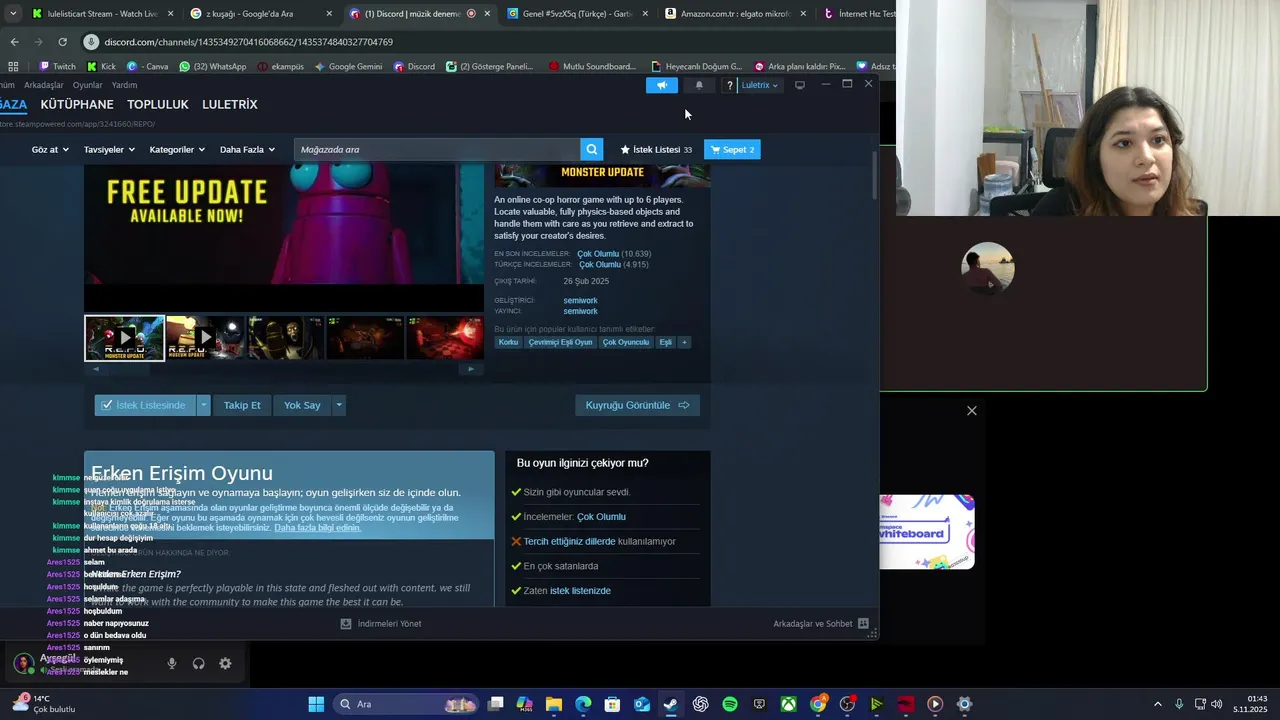Open the LULETRİX profile tab
Image resolution: width=1280 pixels, height=720 pixels.
coord(230,104)
